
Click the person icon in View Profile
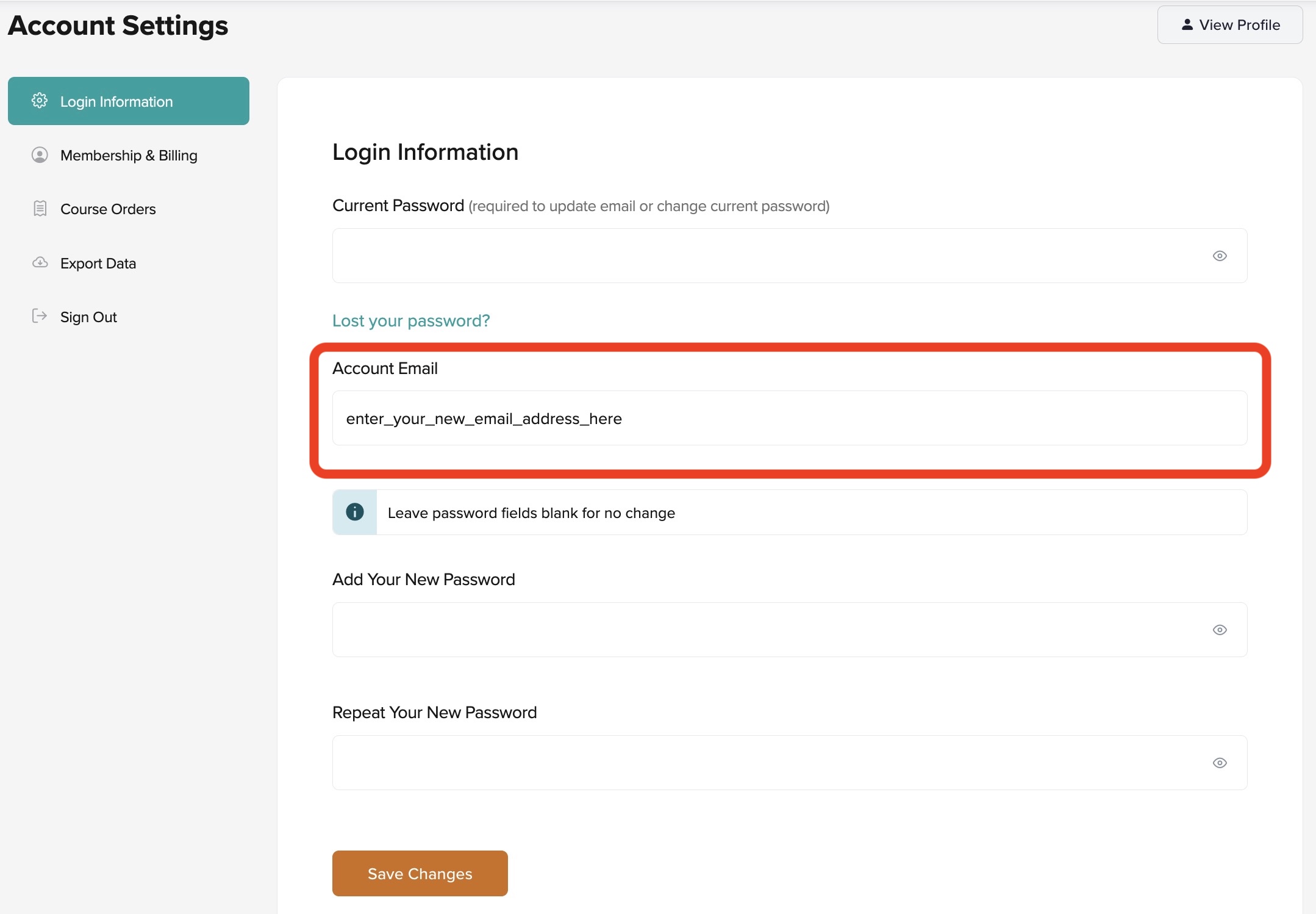pos(1187,24)
